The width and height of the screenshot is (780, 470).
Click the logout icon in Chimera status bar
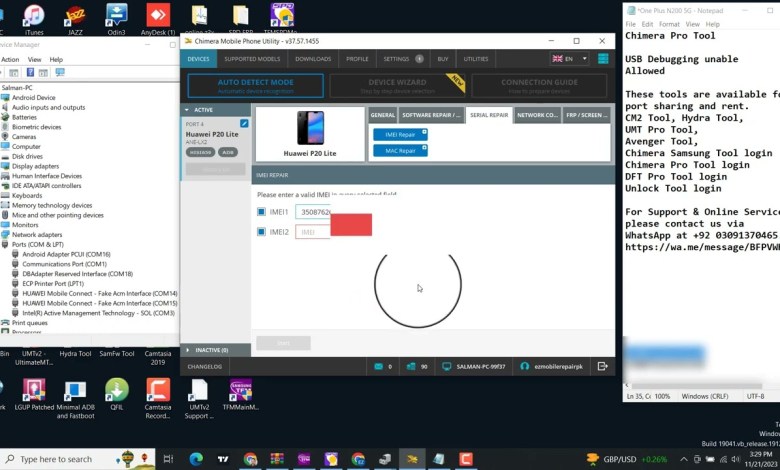pos(602,367)
